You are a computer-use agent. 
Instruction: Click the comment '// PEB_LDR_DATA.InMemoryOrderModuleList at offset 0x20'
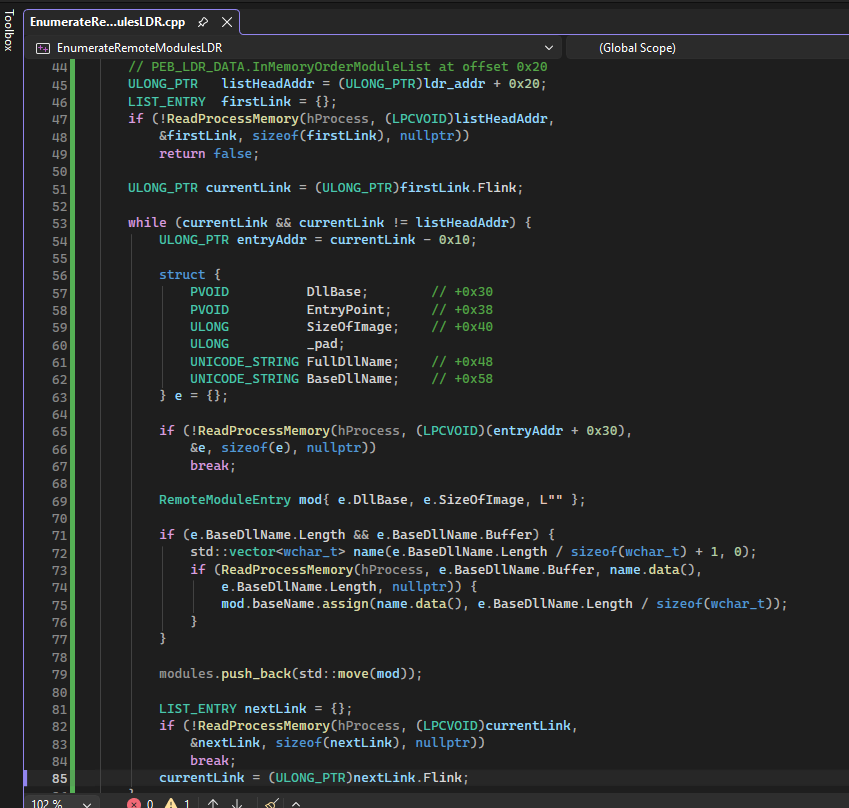337,67
